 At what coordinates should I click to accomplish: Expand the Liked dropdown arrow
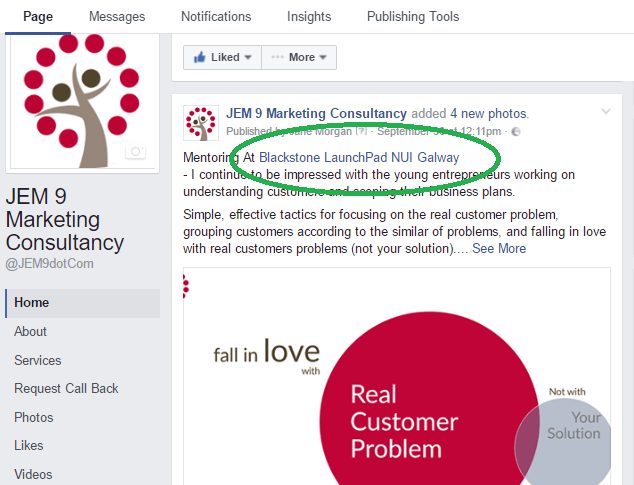point(248,57)
